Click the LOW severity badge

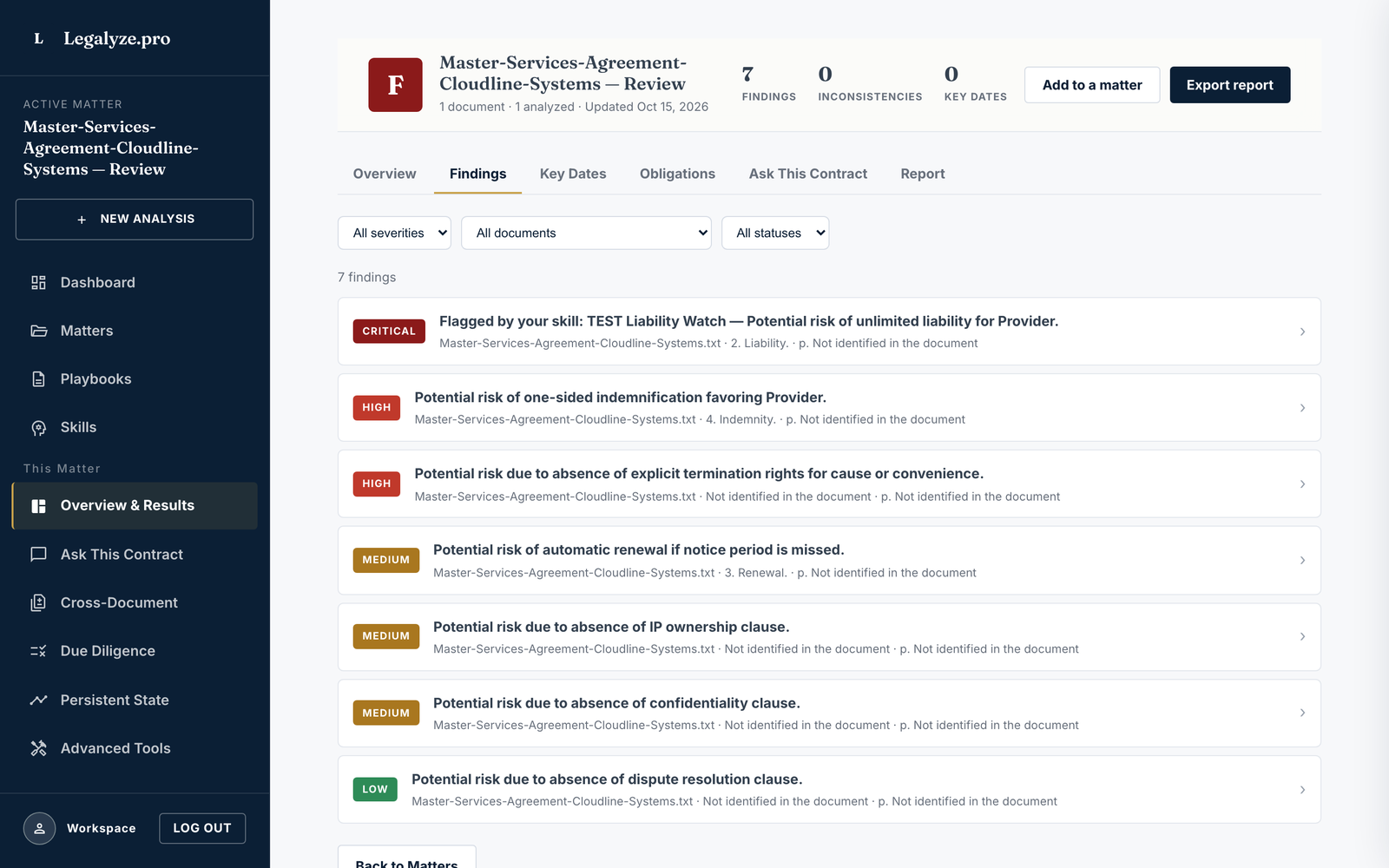pyautogui.click(x=375, y=790)
